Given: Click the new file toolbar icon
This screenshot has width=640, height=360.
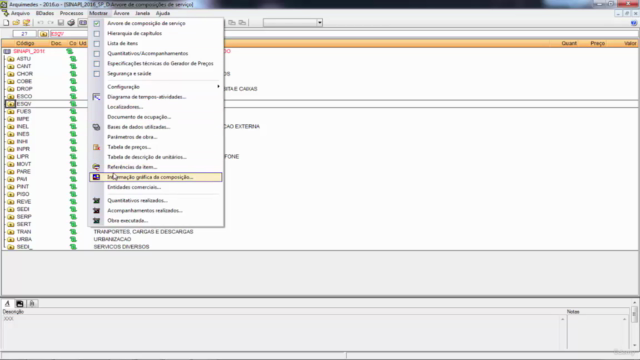Looking at the screenshot, I should tap(6, 23).
